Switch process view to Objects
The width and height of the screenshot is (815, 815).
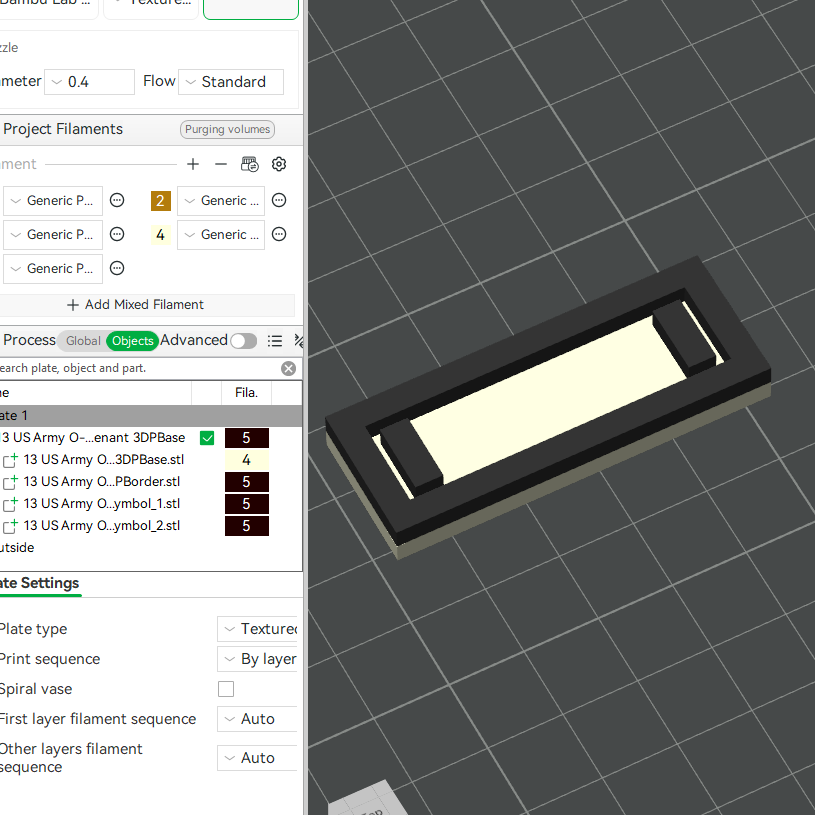tap(133, 341)
